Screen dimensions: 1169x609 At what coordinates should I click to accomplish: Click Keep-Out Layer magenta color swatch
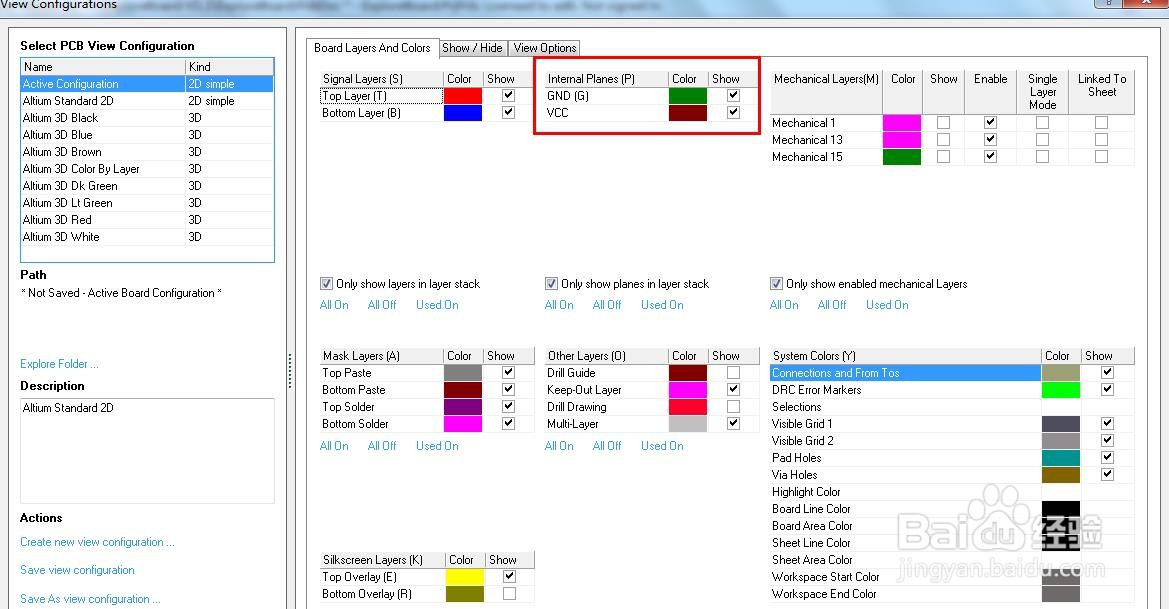tap(687, 390)
